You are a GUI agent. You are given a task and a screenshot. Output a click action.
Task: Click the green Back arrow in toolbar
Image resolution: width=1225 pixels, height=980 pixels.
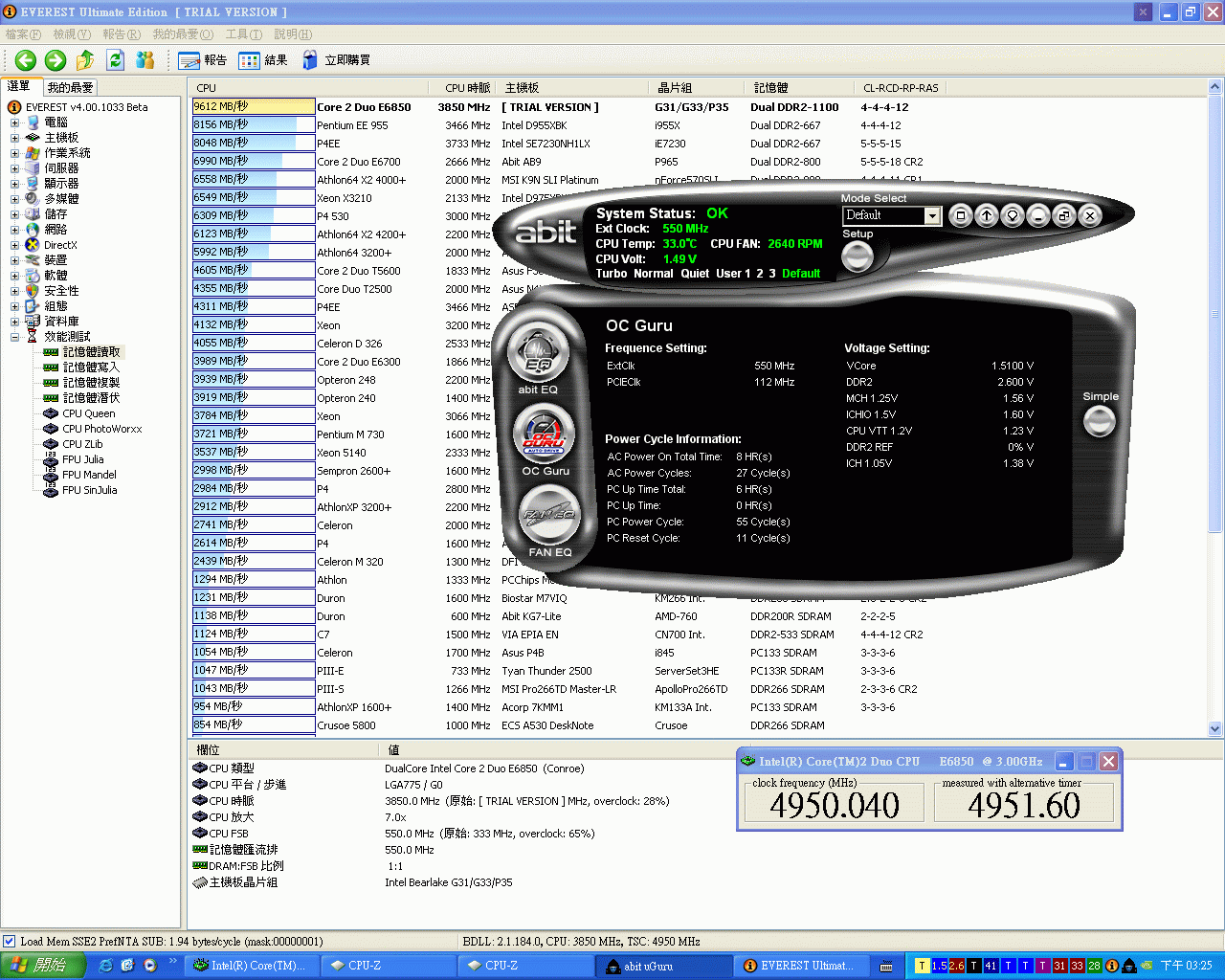[26, 60]
